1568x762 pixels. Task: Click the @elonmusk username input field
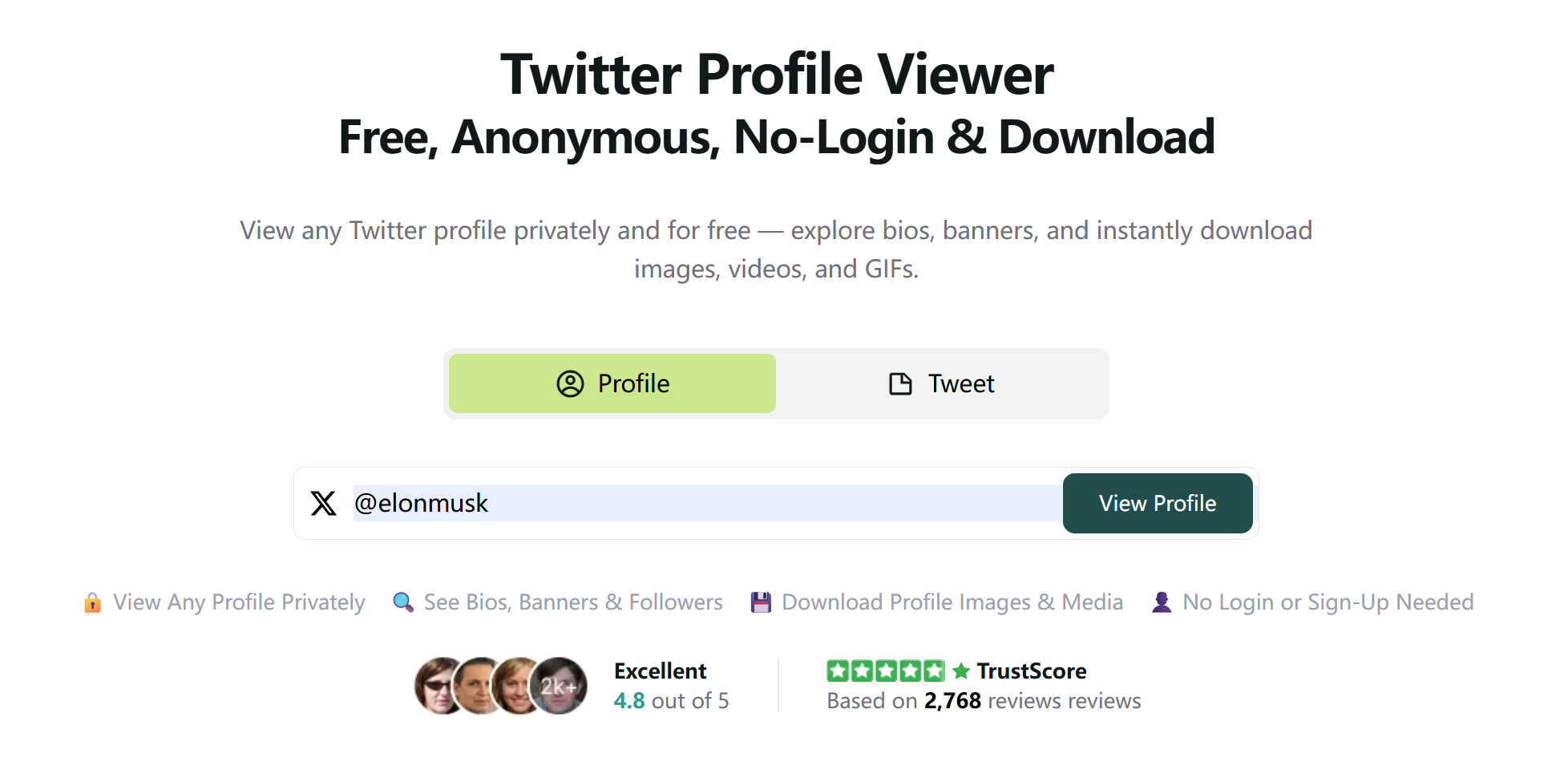tap(708, 503)
